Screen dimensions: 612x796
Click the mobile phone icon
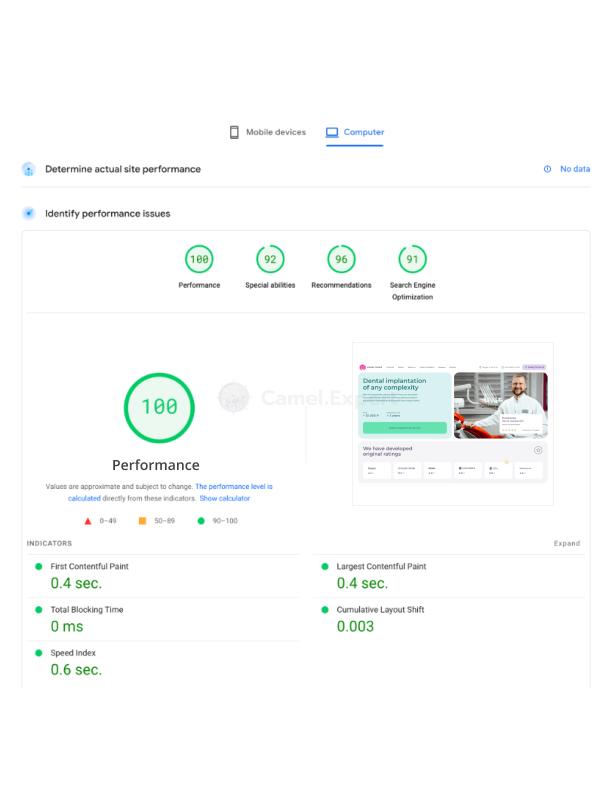tap(234, 132)
